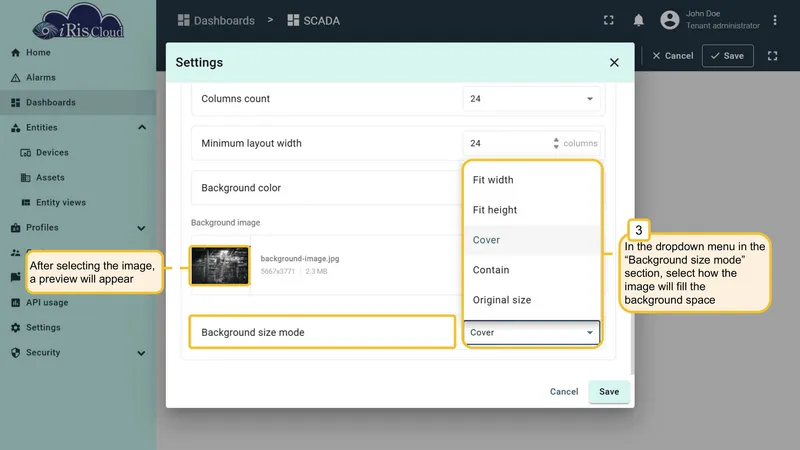800x450 pixels.
Task: Click the Settings gear icon in sidebar
Action: pyautogui.click(x=15, y=328)
